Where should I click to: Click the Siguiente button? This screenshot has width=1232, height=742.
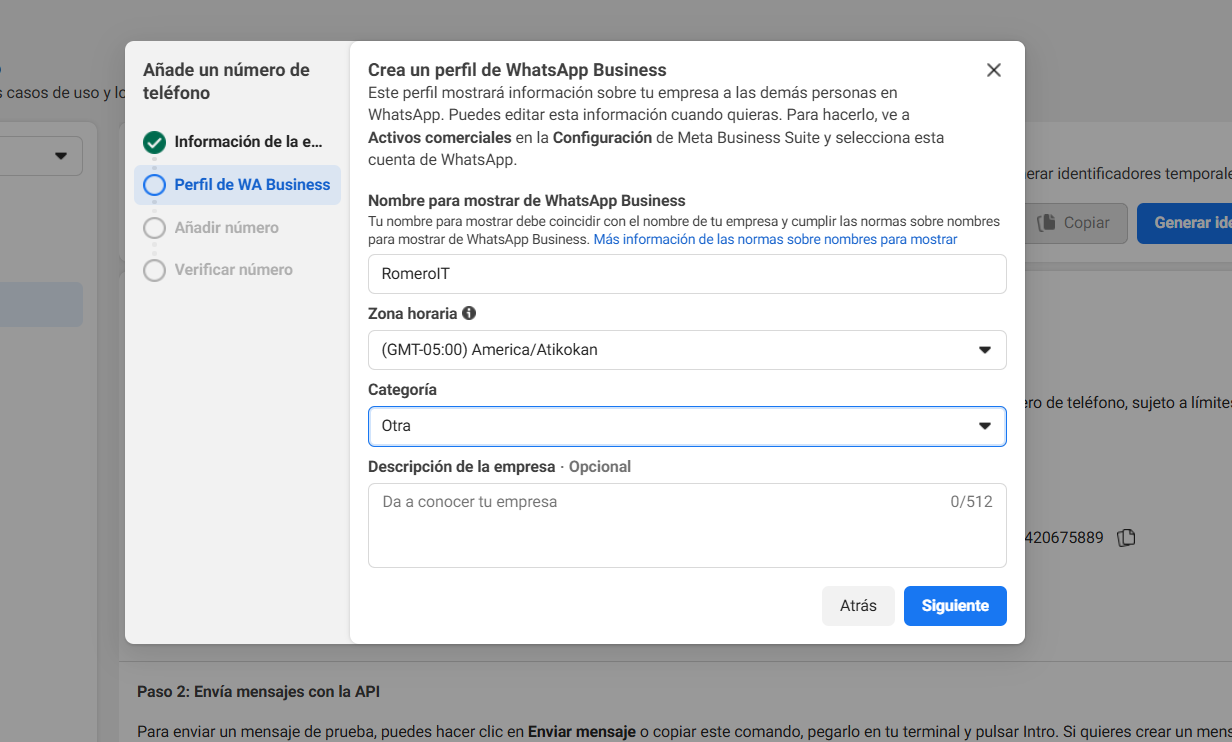click(x=955, y=606)
